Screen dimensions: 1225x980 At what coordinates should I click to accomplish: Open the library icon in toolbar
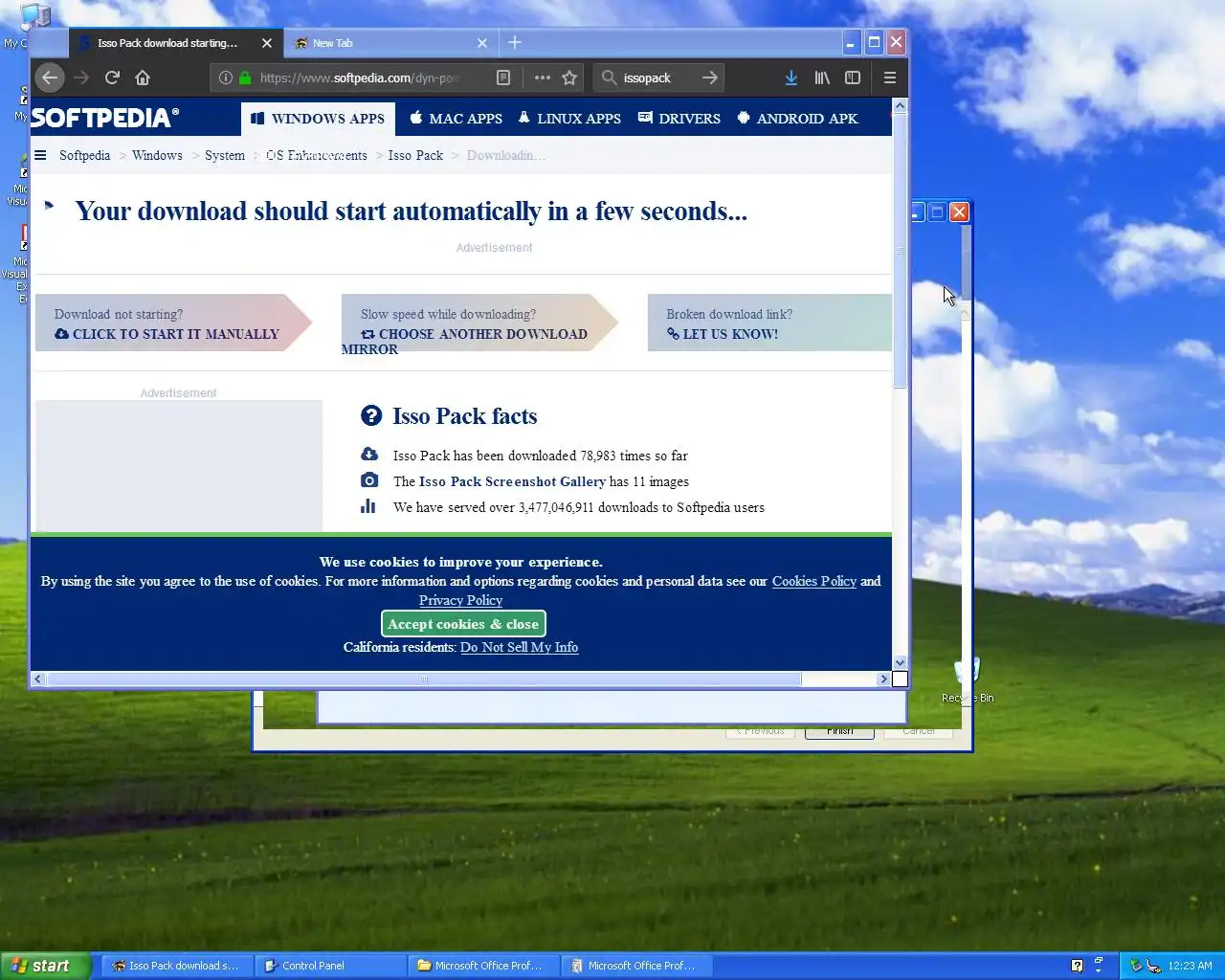(822, 78)
